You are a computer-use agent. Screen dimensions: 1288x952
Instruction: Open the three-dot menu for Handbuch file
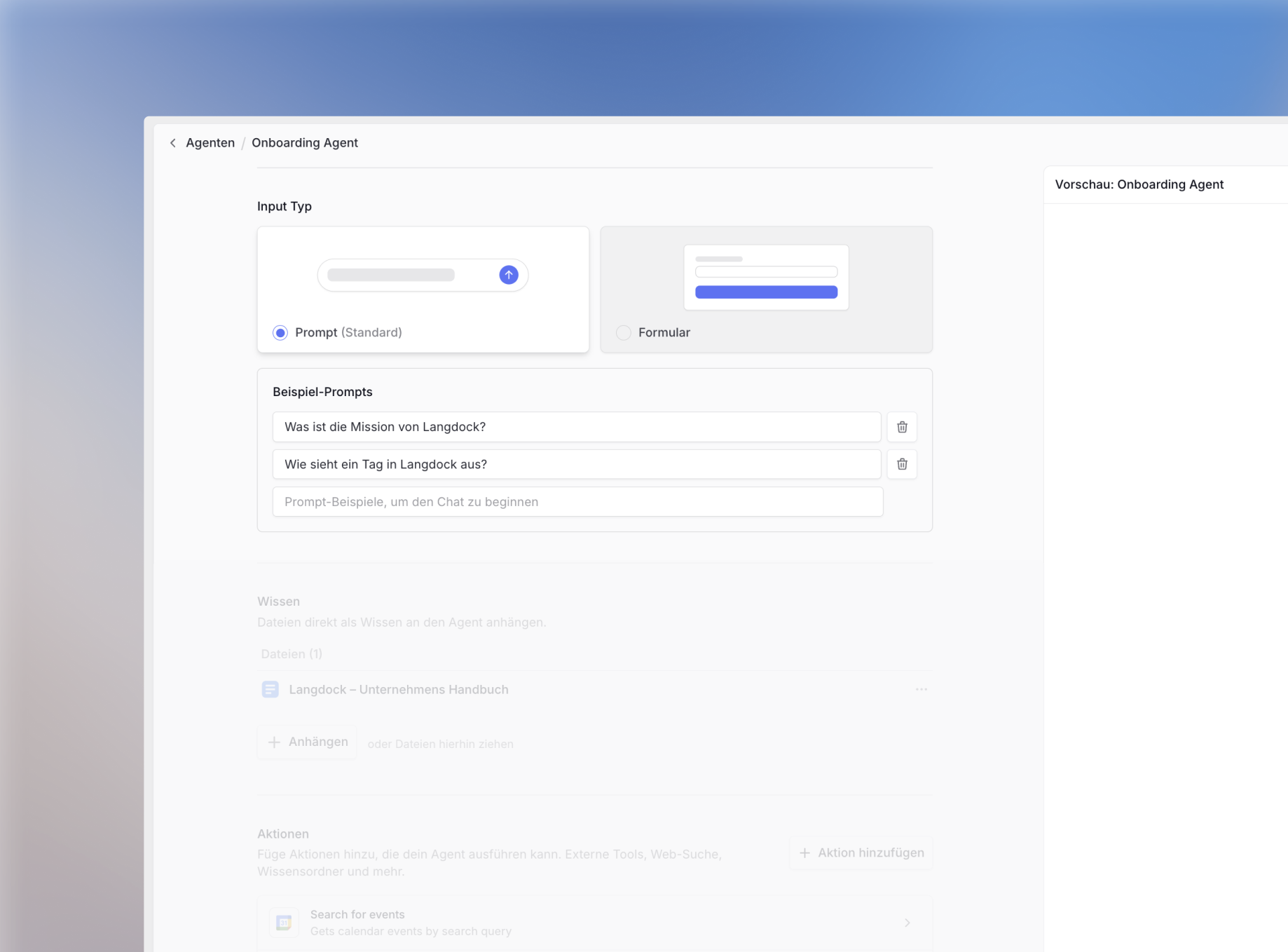921,689
